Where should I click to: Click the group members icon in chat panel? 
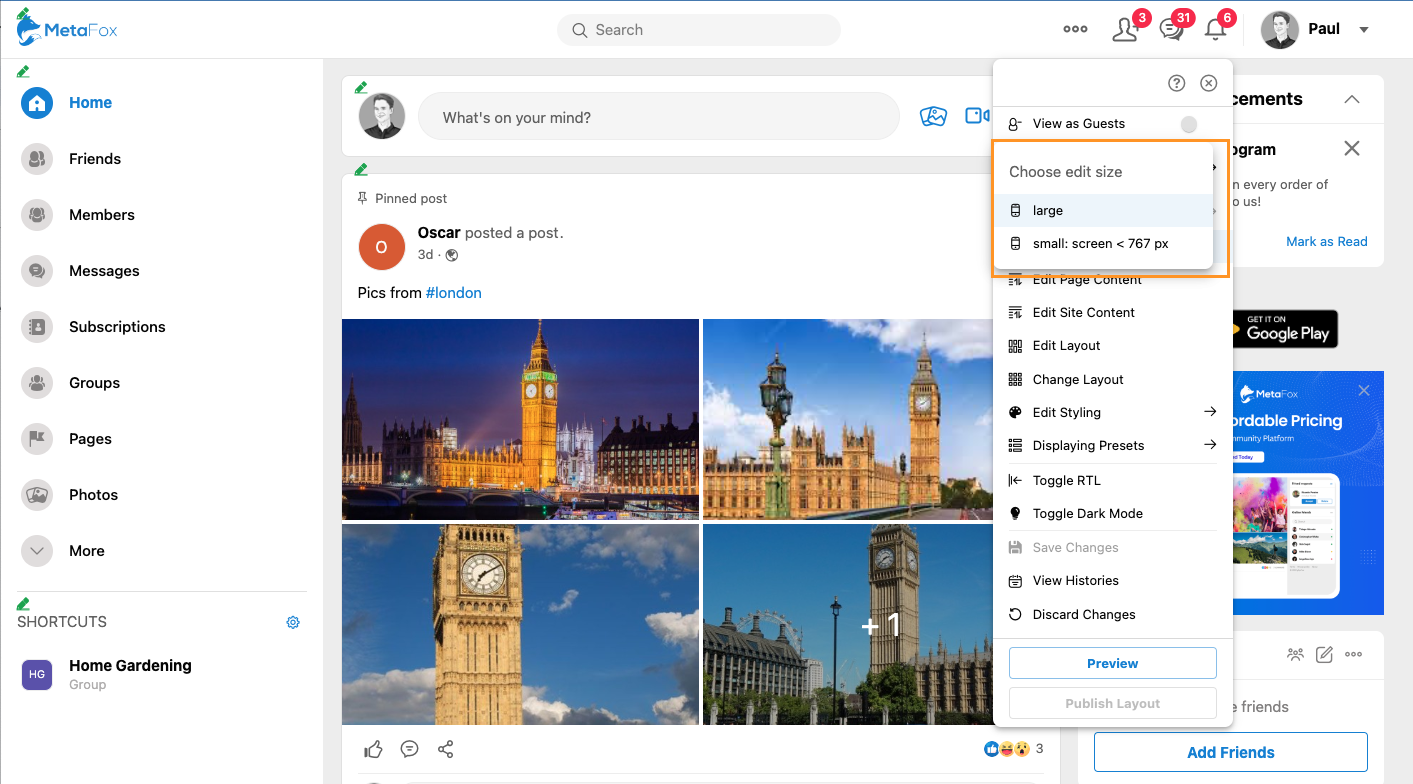[x=1296, y=655]
